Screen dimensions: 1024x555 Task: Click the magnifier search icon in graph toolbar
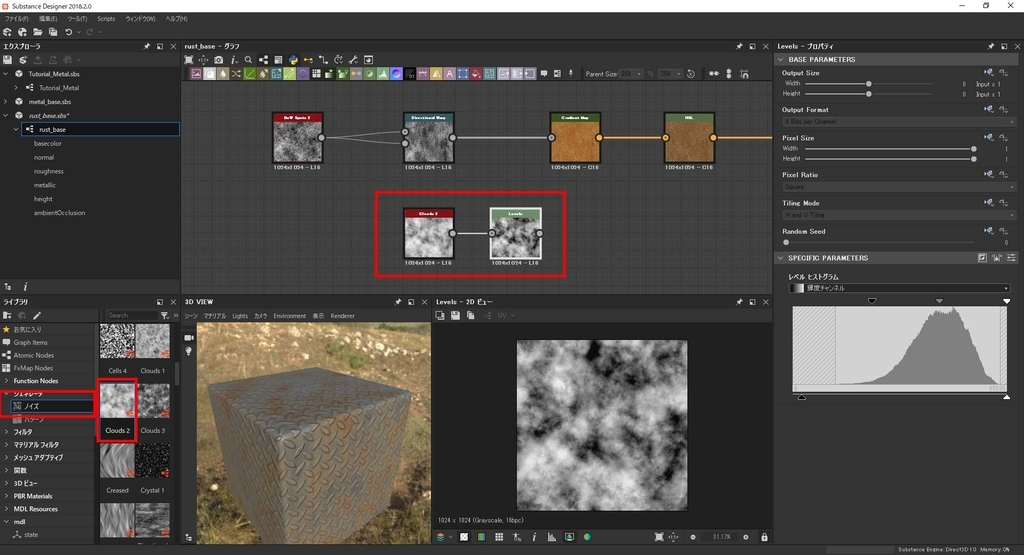pos(248,60)
